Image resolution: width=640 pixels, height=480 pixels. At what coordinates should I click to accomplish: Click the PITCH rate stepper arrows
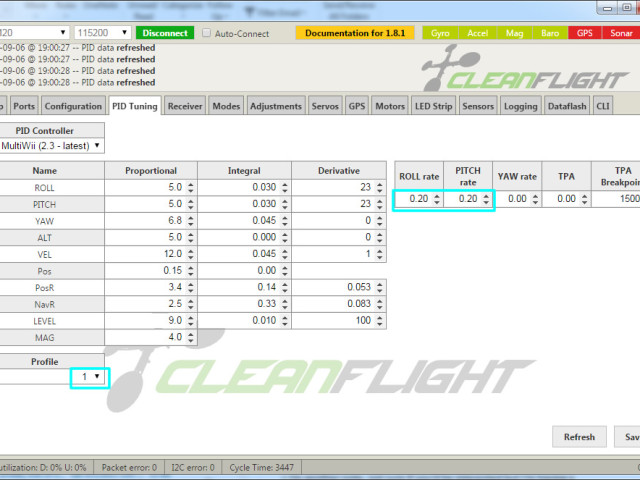(x=486, y=199)
